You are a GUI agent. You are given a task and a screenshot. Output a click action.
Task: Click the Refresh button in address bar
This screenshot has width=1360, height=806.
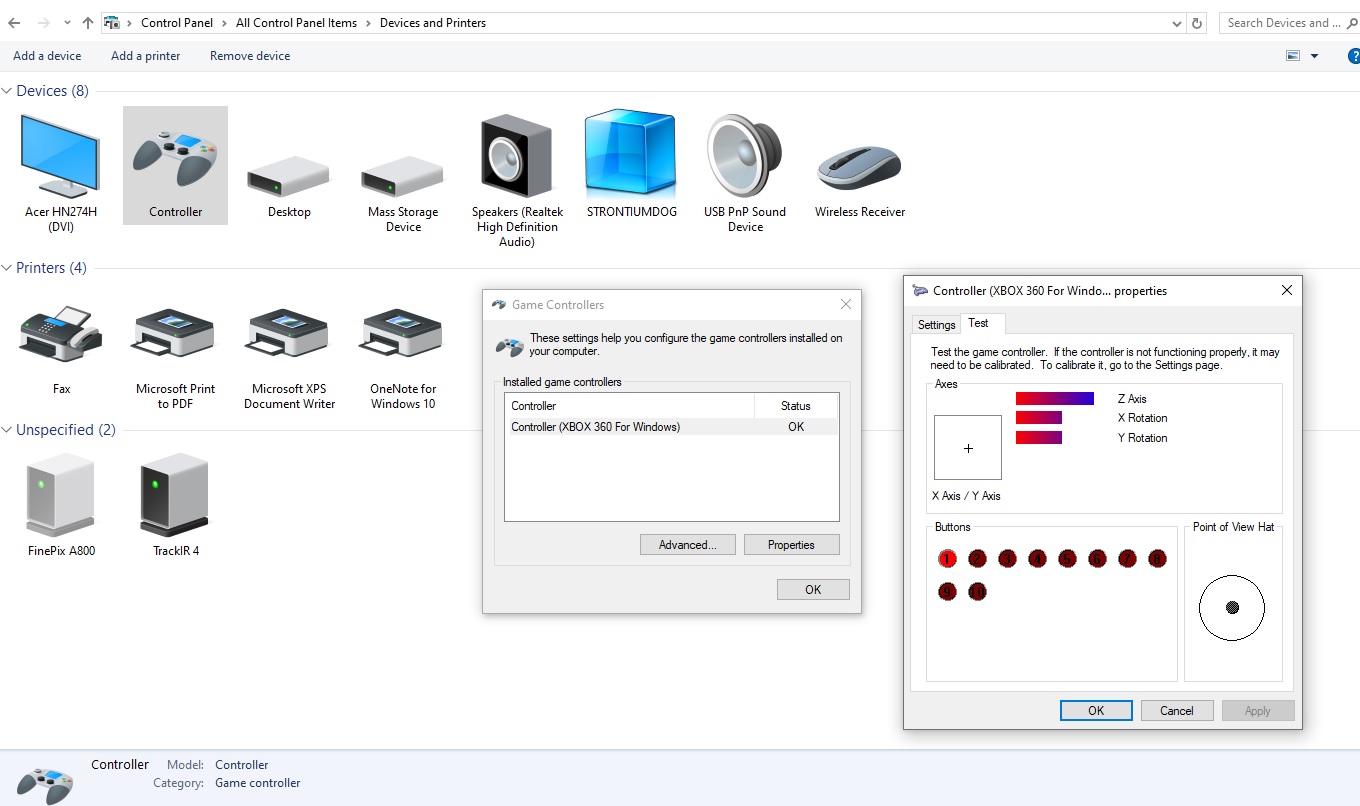1198,23
